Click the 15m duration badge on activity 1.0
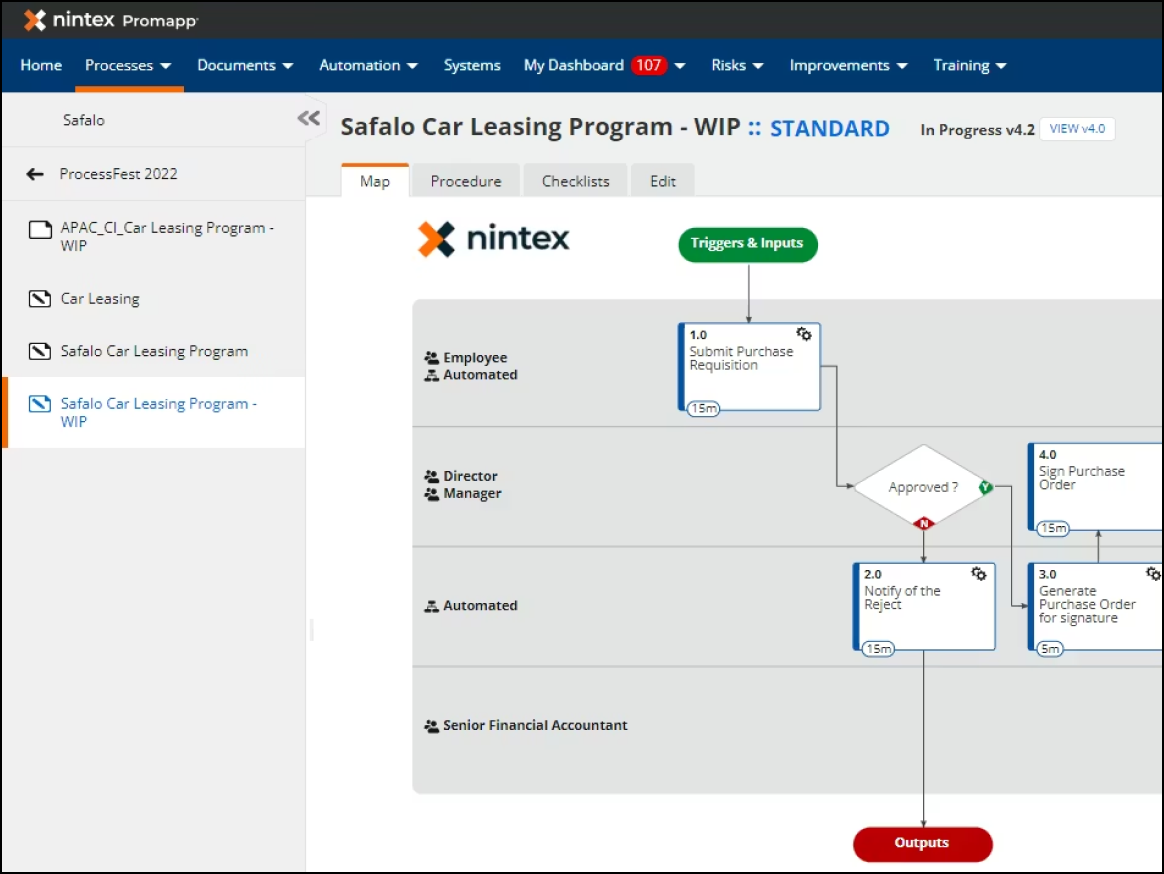 point(704,408)
